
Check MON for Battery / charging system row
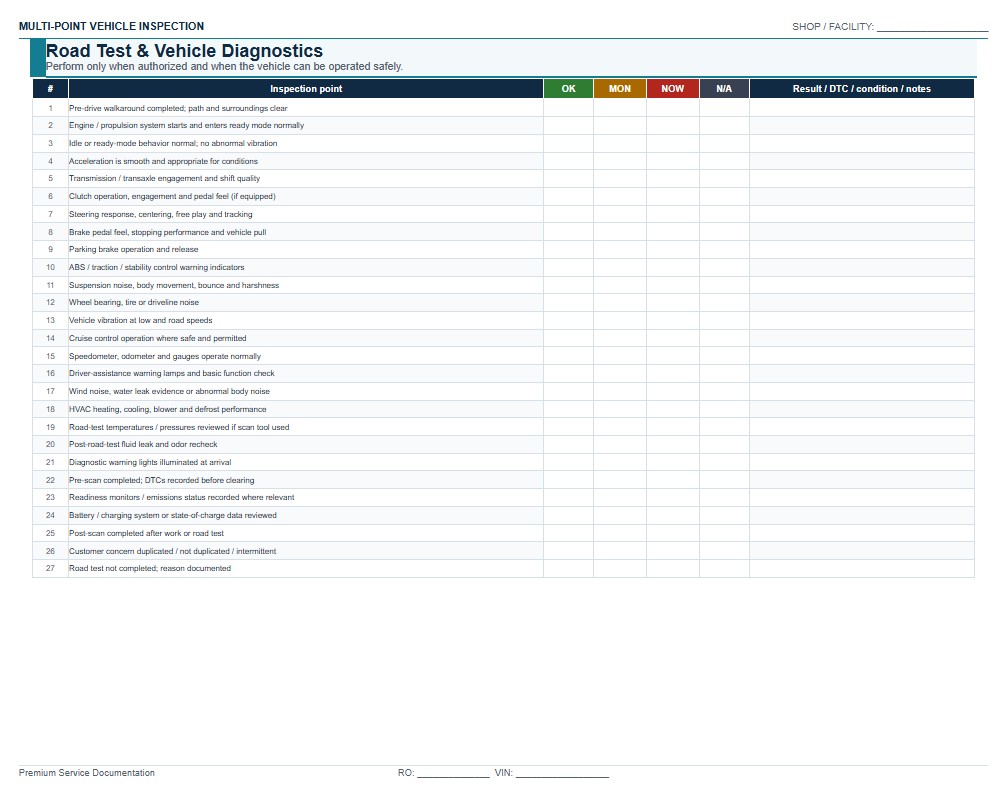(620, 516)
